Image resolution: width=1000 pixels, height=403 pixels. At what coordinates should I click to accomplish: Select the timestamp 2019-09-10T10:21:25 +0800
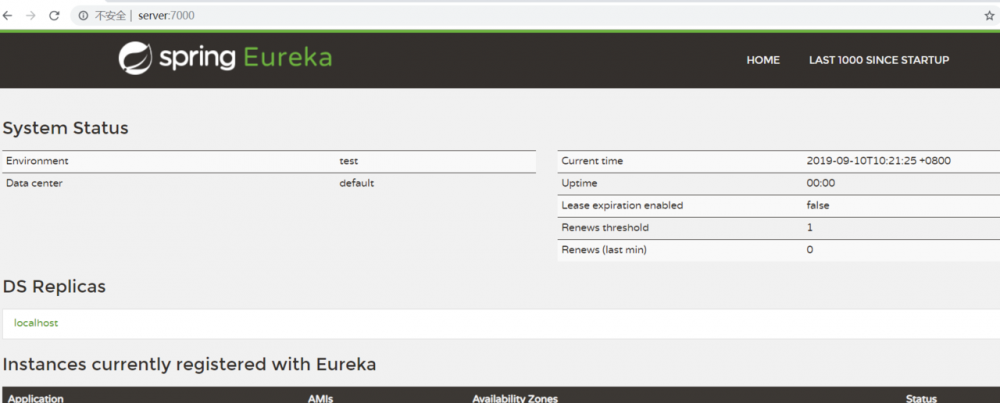pos(878,161)
